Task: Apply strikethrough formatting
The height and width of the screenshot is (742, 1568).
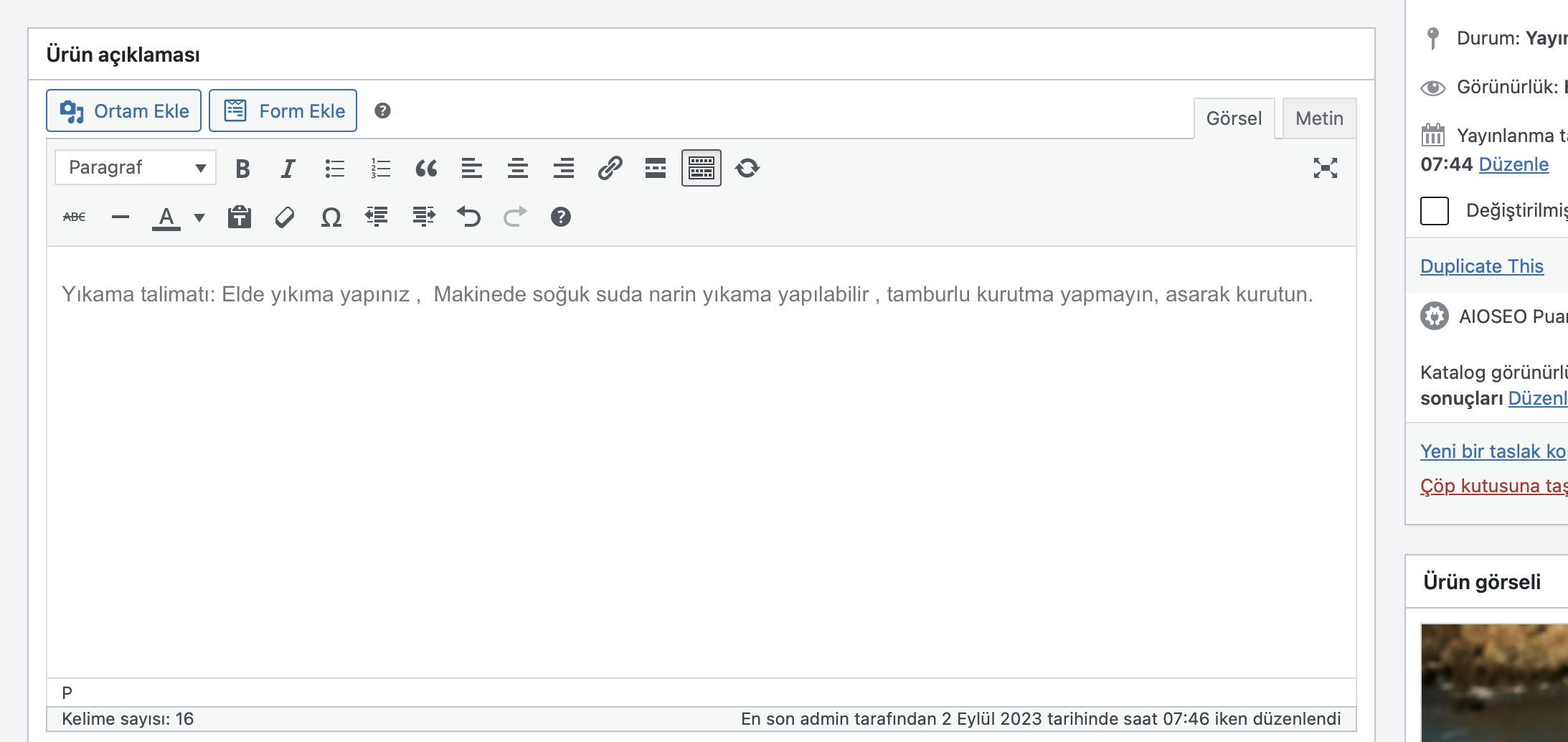Action: (74, 217)
